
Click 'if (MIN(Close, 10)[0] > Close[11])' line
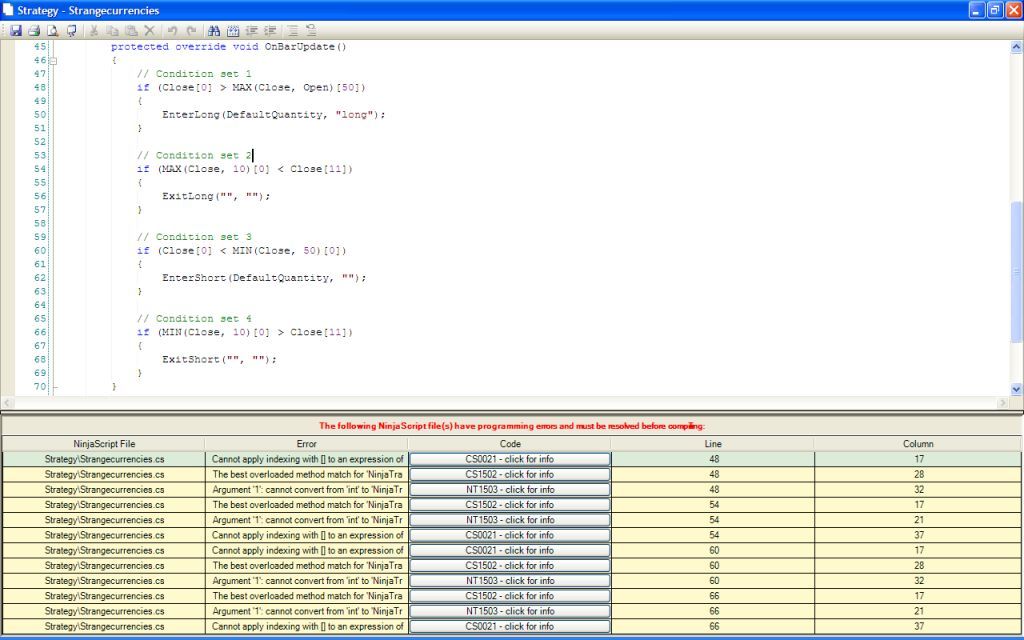[x=245, y=332]
